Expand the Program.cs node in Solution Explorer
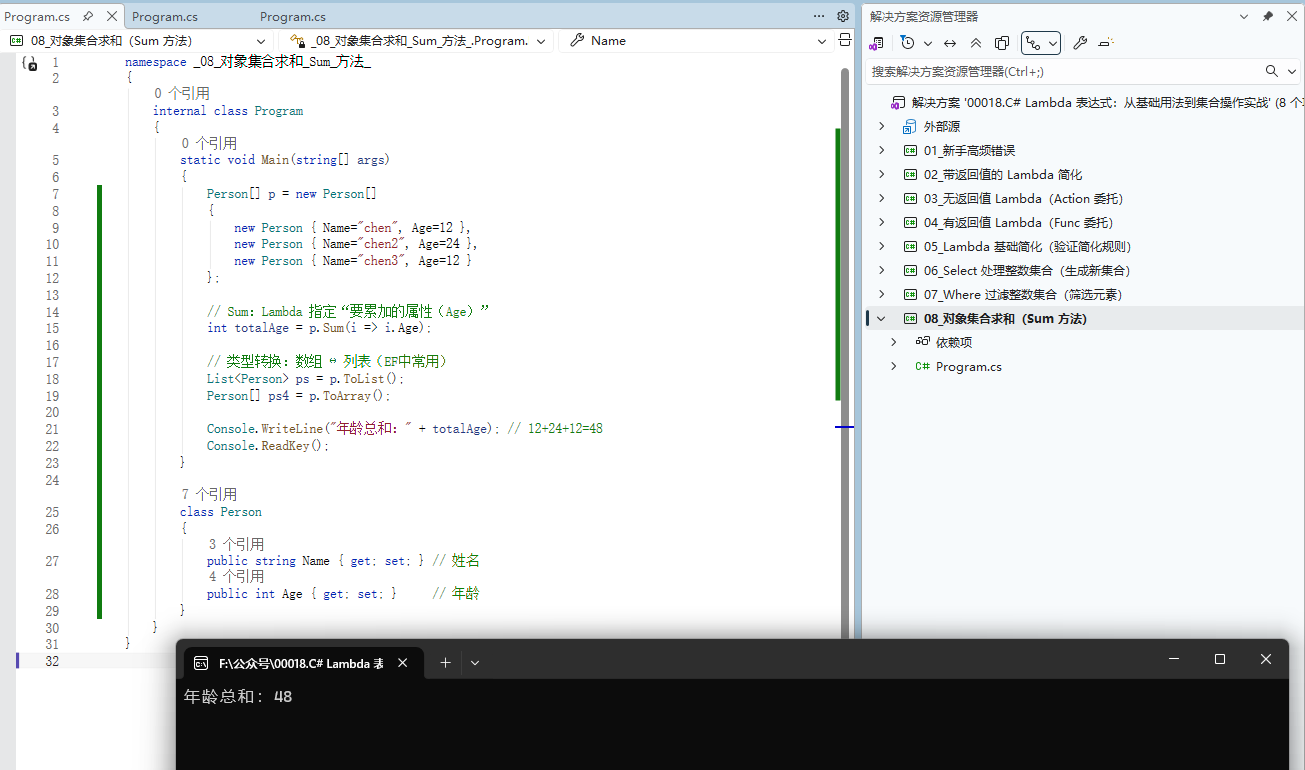 click(893, 366)
